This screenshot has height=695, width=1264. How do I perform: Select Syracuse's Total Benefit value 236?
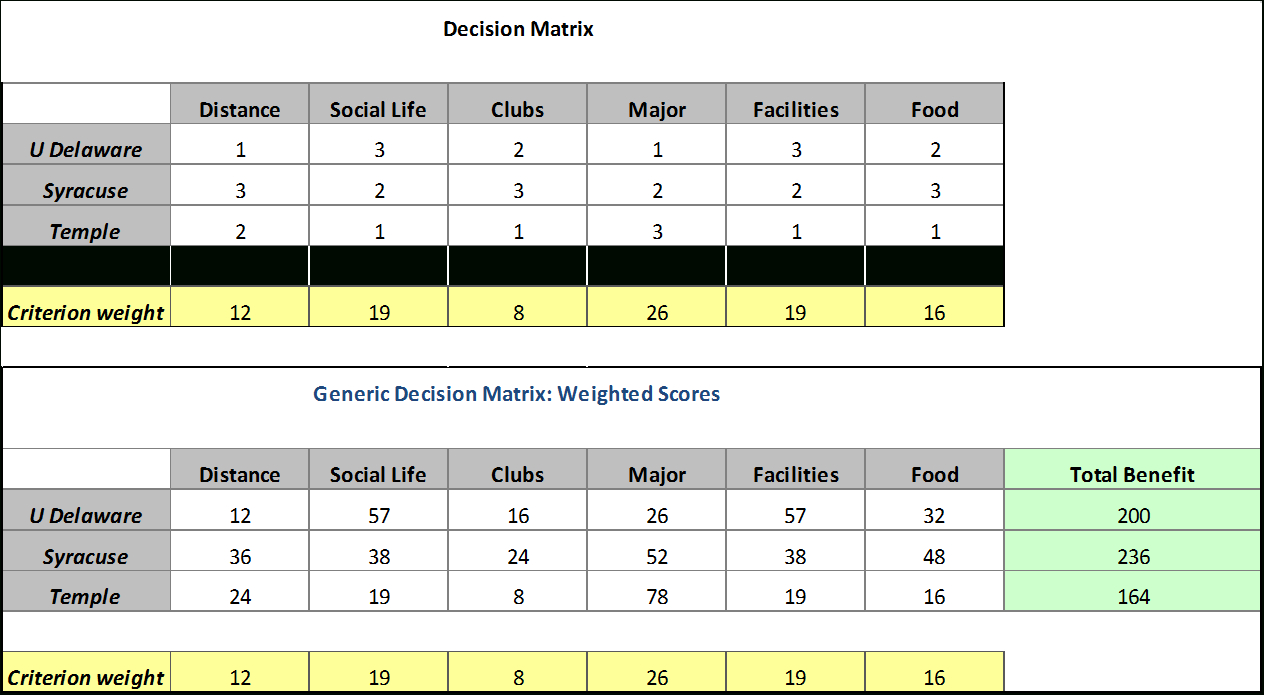pos(1134,557)
